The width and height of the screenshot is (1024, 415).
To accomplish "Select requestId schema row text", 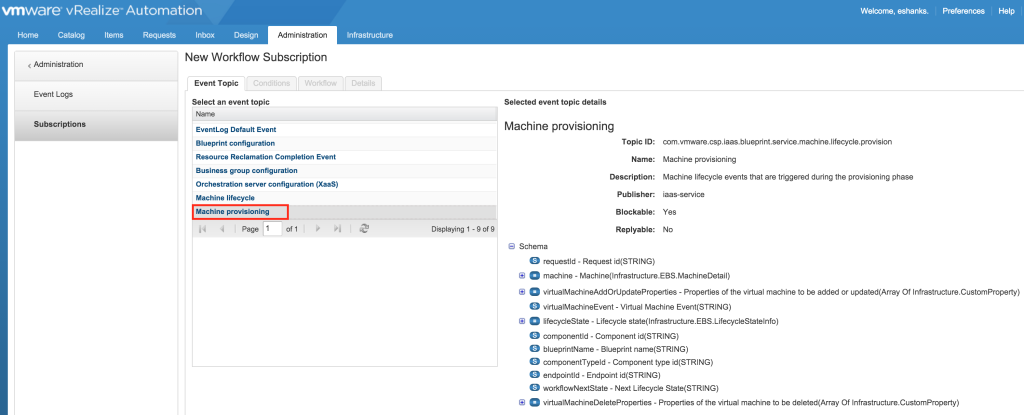I will (599, 261).
